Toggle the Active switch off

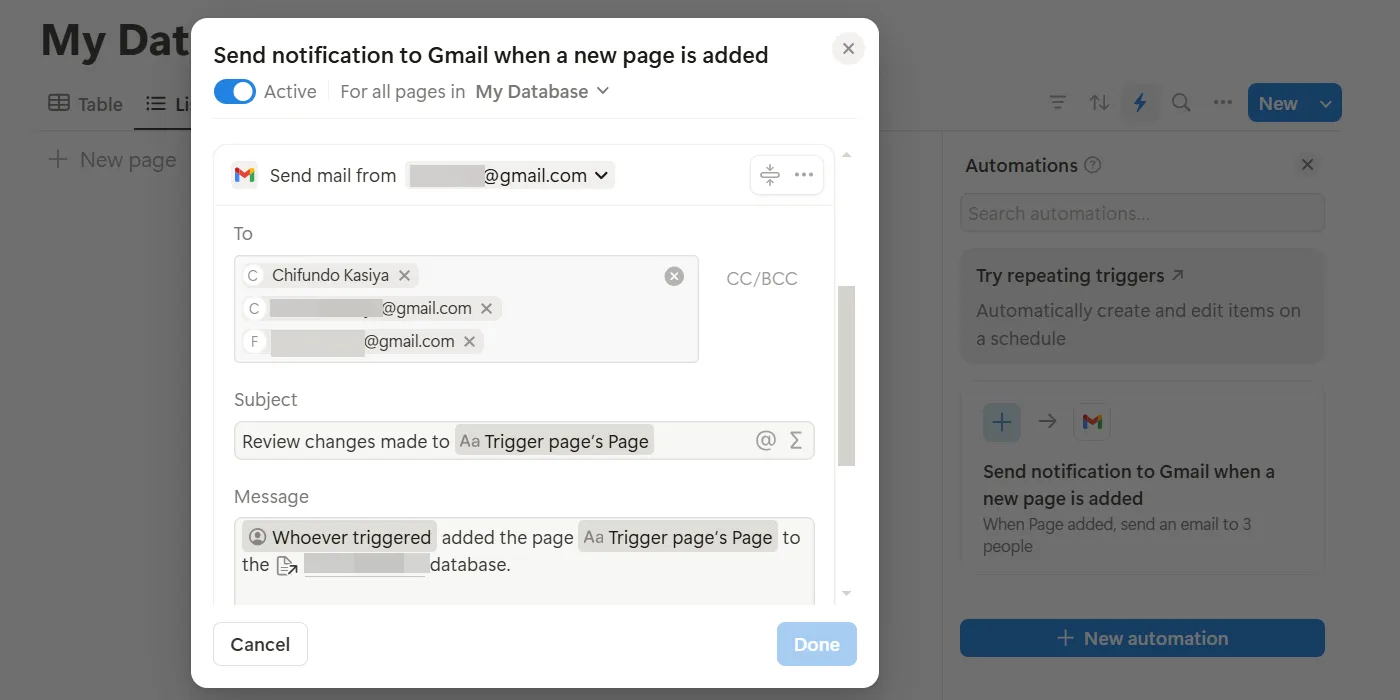[x=233, y=91]
